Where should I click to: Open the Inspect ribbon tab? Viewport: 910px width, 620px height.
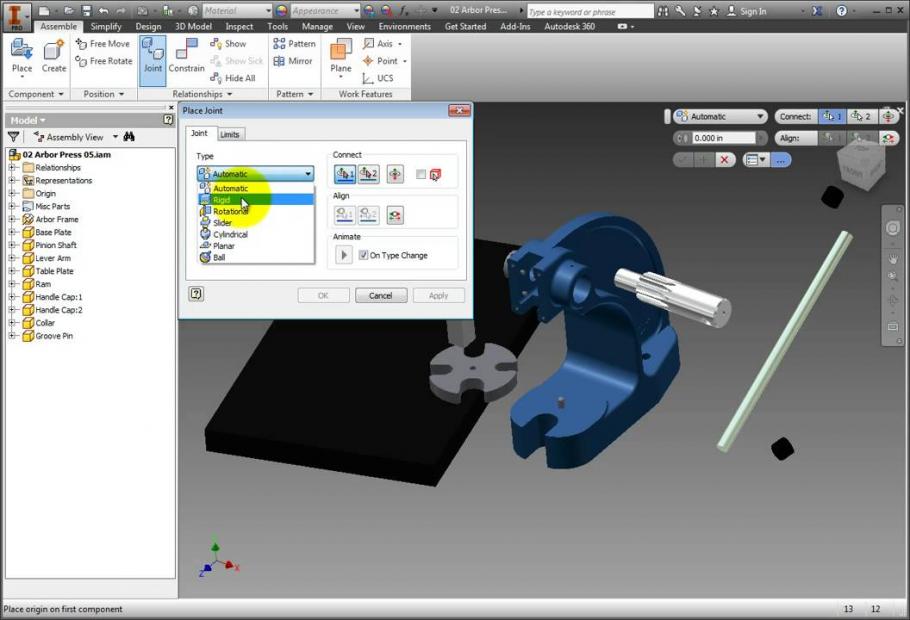point(239,26)
